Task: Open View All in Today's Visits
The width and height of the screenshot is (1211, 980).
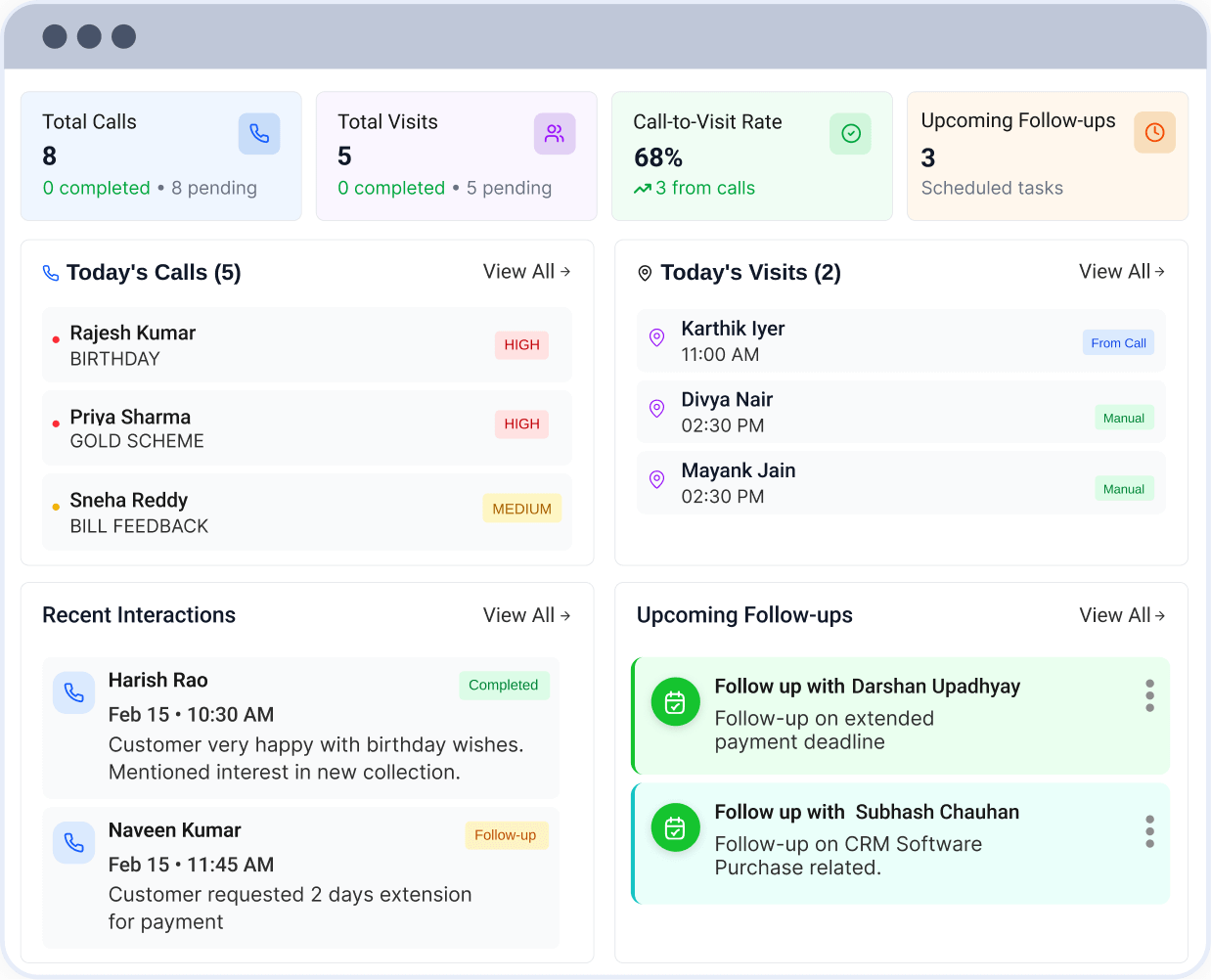Action: click(x=1121, y=272)
